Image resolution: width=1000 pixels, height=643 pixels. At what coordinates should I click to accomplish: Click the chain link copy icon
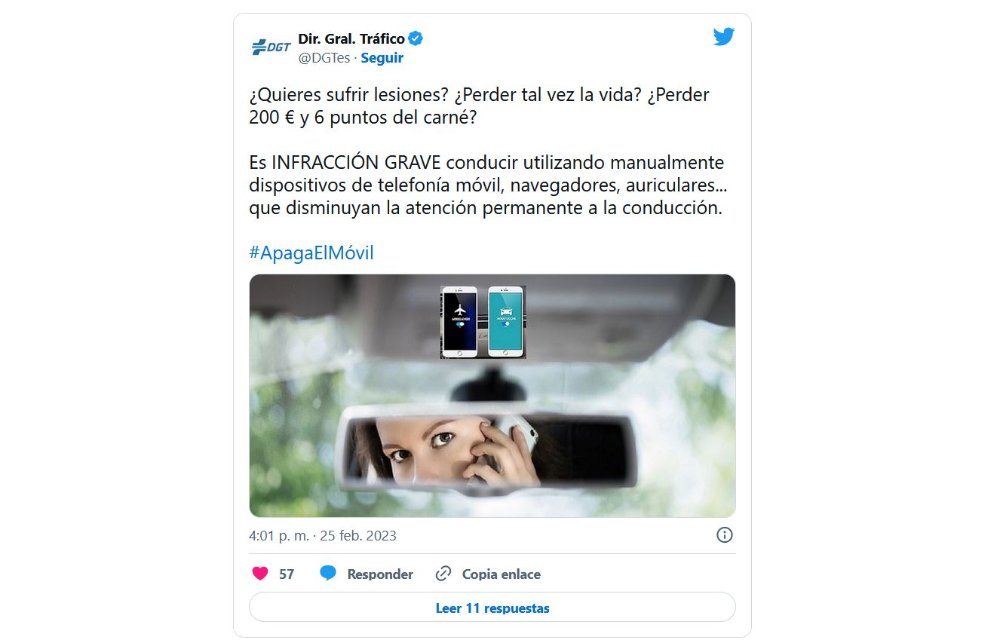point(443,573)
